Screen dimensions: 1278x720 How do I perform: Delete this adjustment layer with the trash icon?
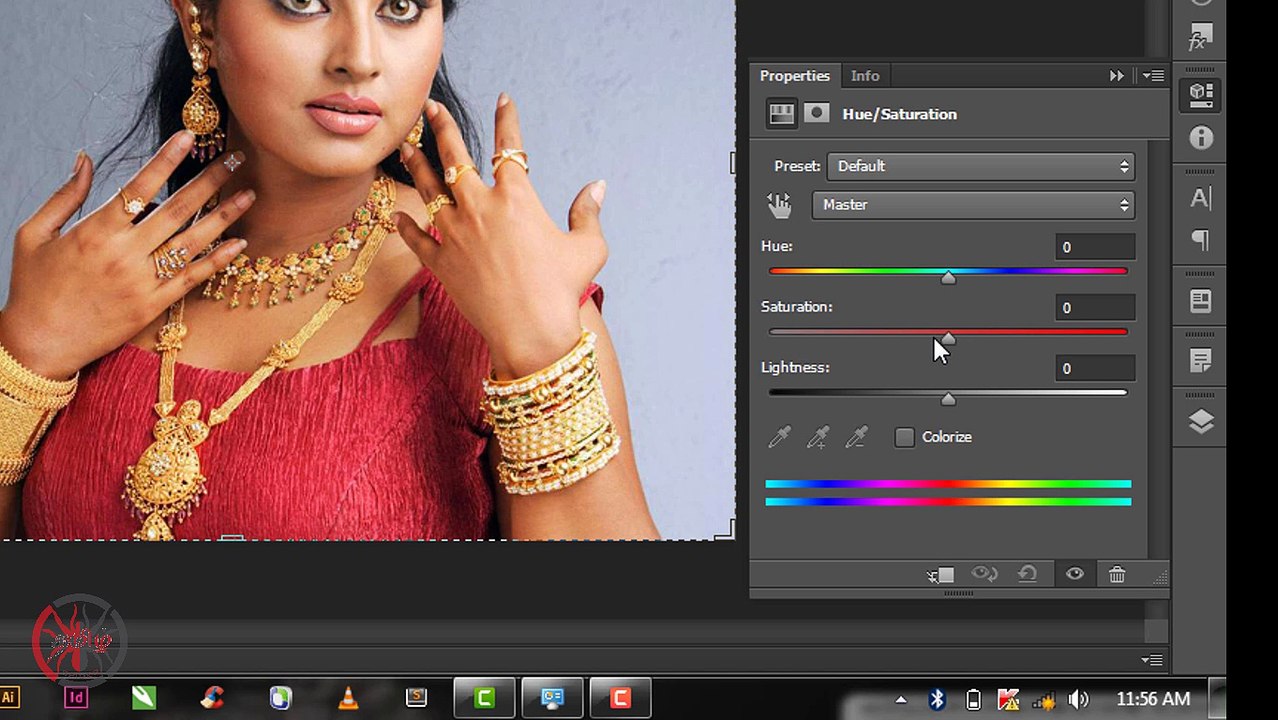[1117, 574]
